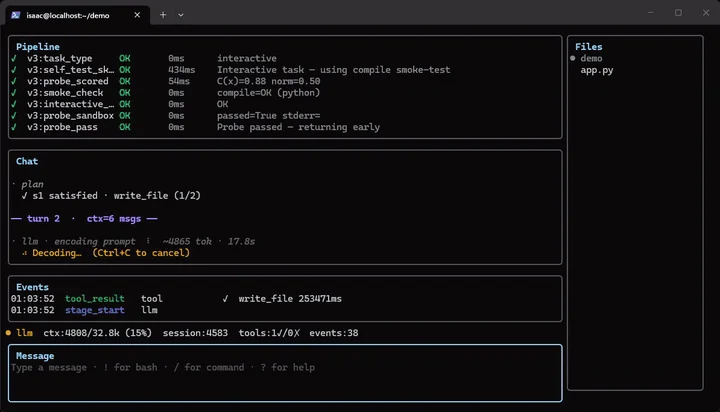Click the 'Interactive task – using compile smoke-test' text
Image resolution: width=720 pixels, height=412 pixels.
pos(334,70)
